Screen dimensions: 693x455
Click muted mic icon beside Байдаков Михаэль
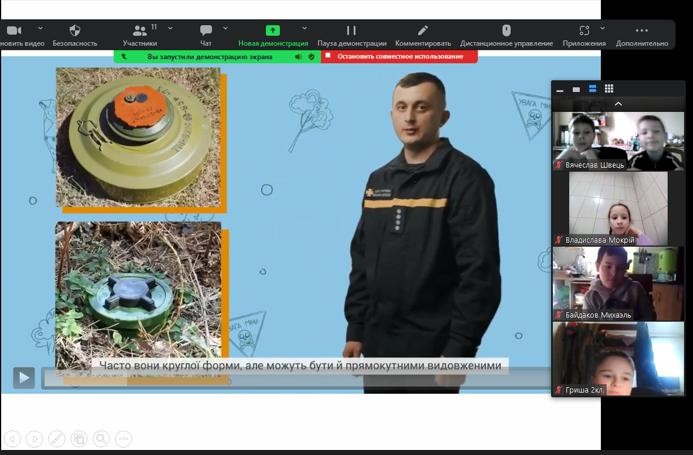[x=559, y=315]
